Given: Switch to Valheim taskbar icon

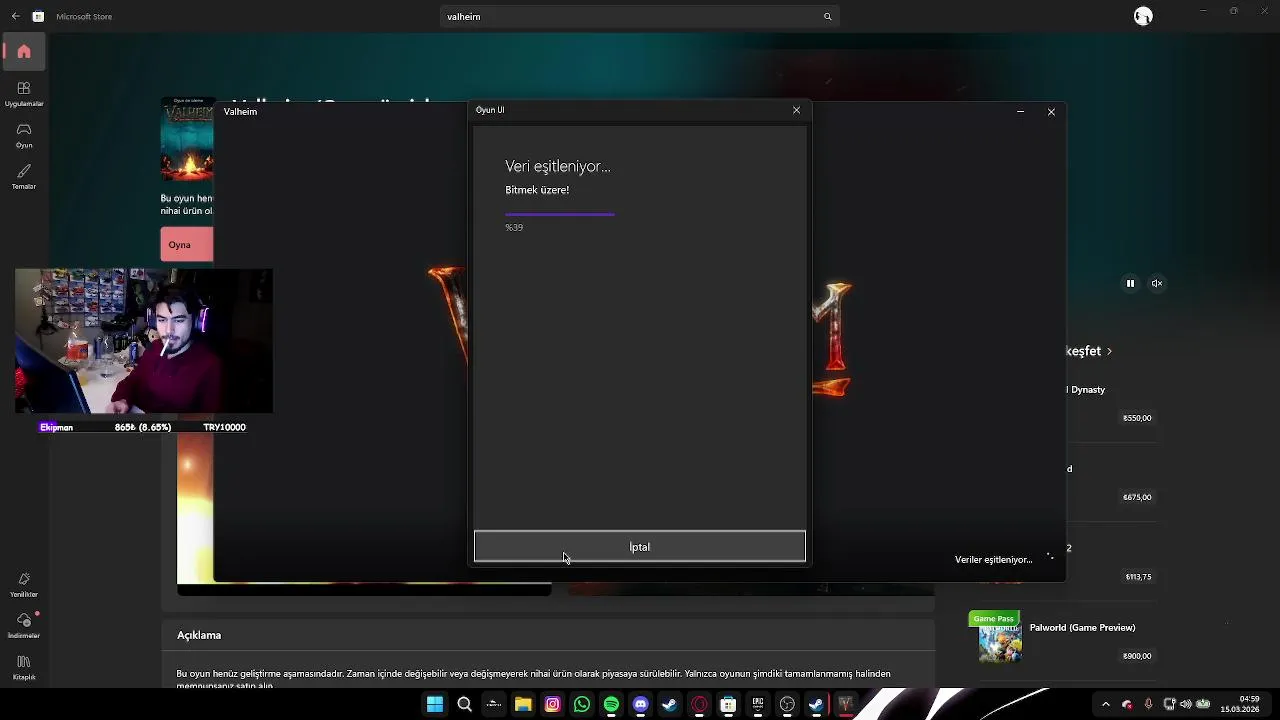Looking at the screenshot, I should tap(846, 705).
